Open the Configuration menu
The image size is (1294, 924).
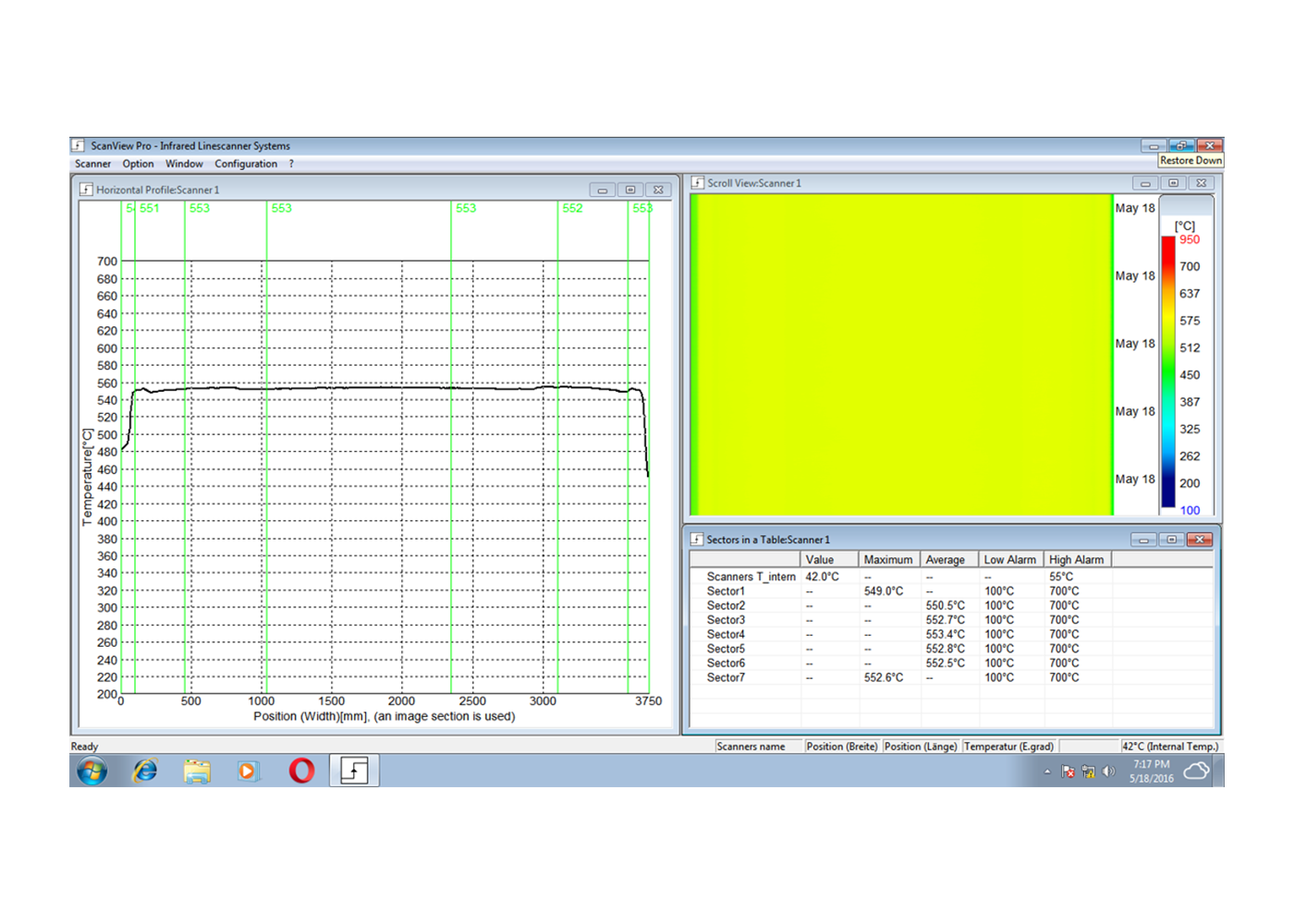(x=246, y=164)
